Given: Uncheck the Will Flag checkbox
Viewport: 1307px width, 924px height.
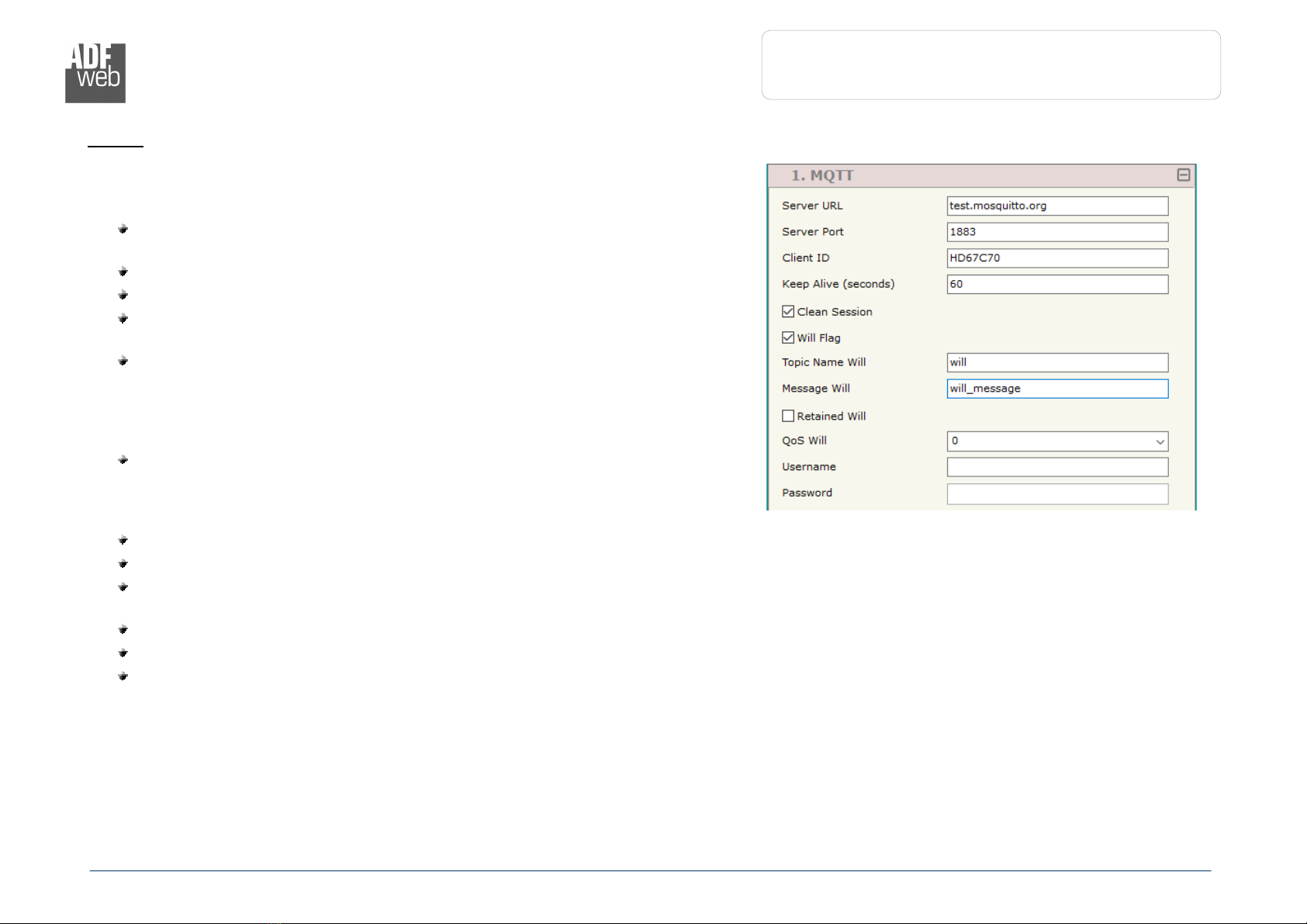Looking at the screenshot, I should pos(788,337).
